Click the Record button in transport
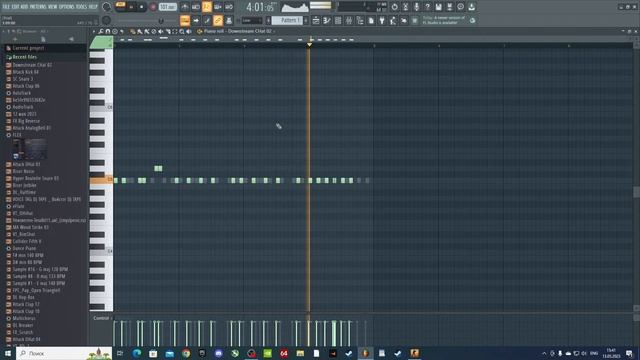Viewport: 640px width, 360px height. tap(153, 7)
